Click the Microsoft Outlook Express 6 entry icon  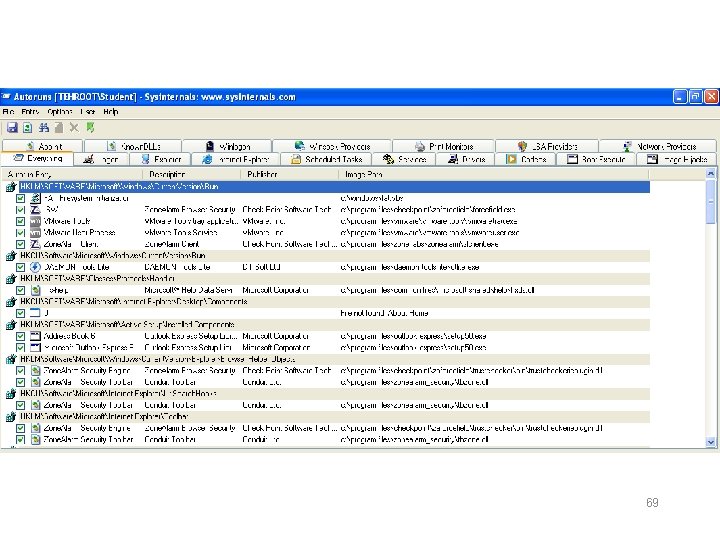(x=35, y=348)
